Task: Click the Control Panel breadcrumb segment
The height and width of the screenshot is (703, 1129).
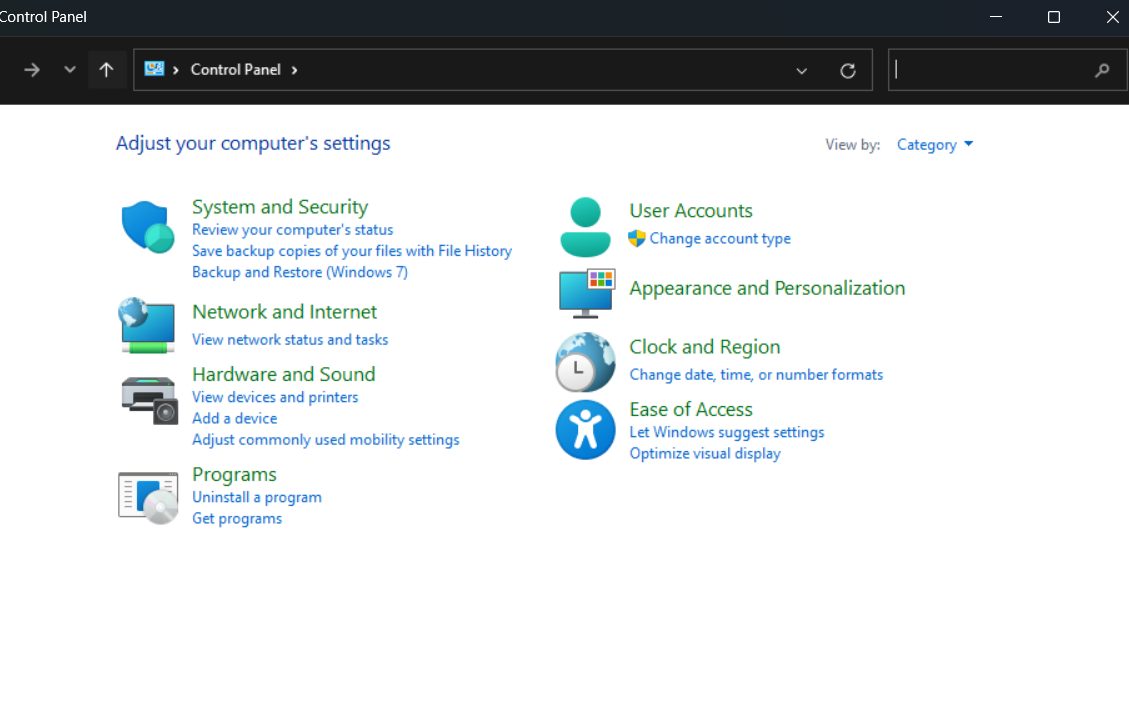Action: coord(235,70)
